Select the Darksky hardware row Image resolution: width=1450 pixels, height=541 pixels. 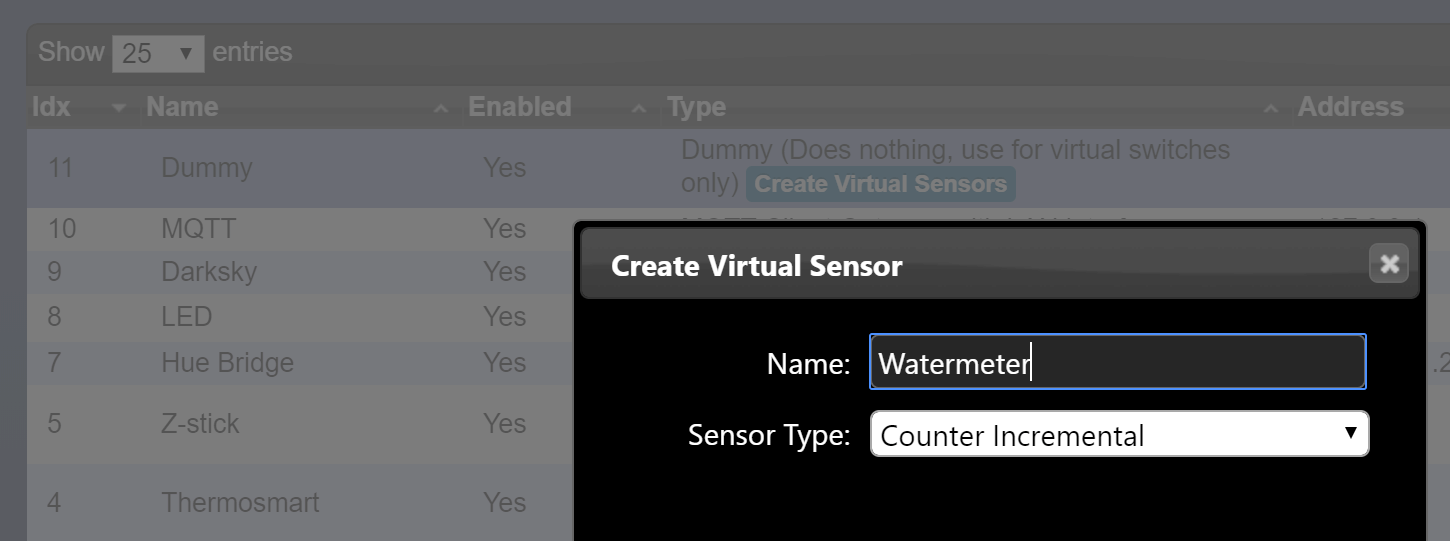[x=300, y=272]
